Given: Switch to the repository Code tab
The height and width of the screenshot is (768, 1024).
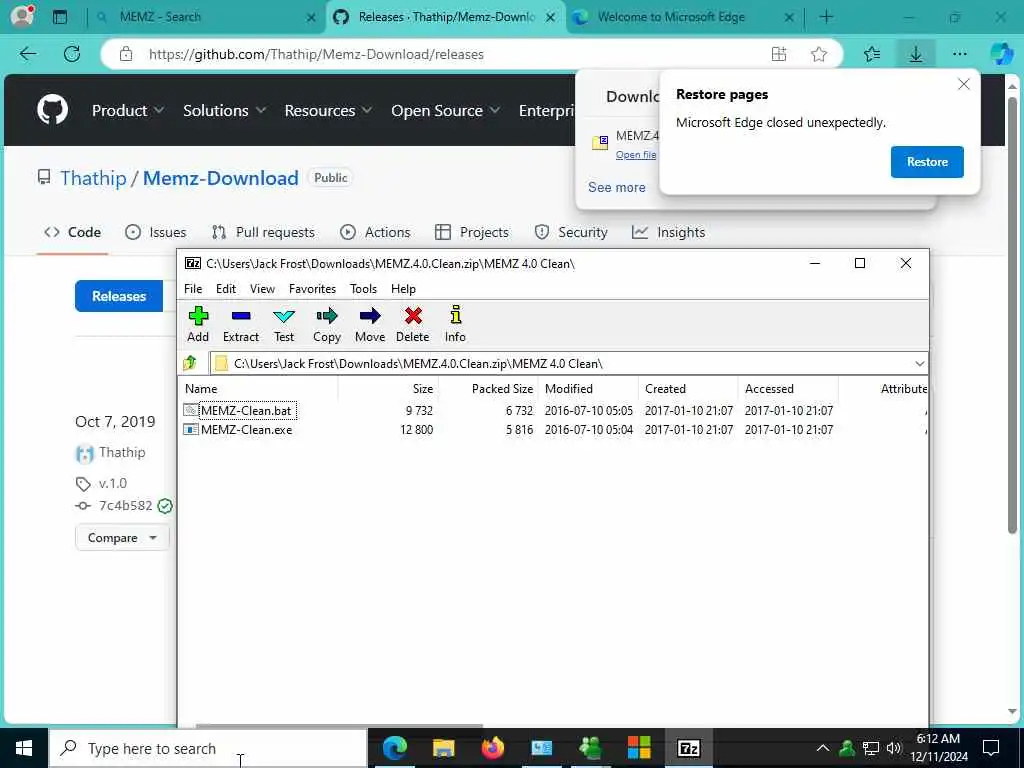Looking at the screenshot, I should [72, 232].
